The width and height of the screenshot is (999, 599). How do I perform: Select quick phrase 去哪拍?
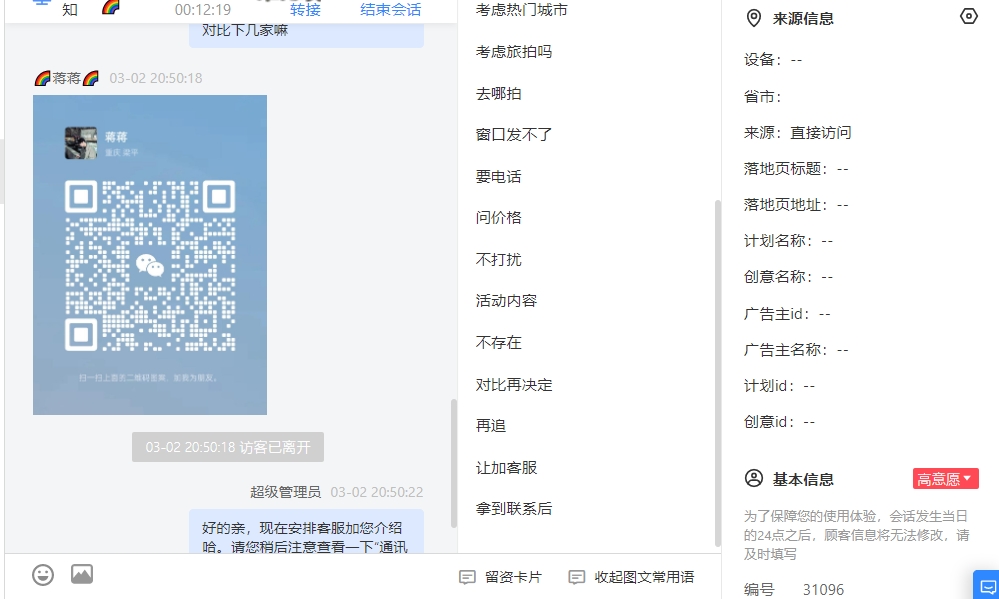(499, 94)
